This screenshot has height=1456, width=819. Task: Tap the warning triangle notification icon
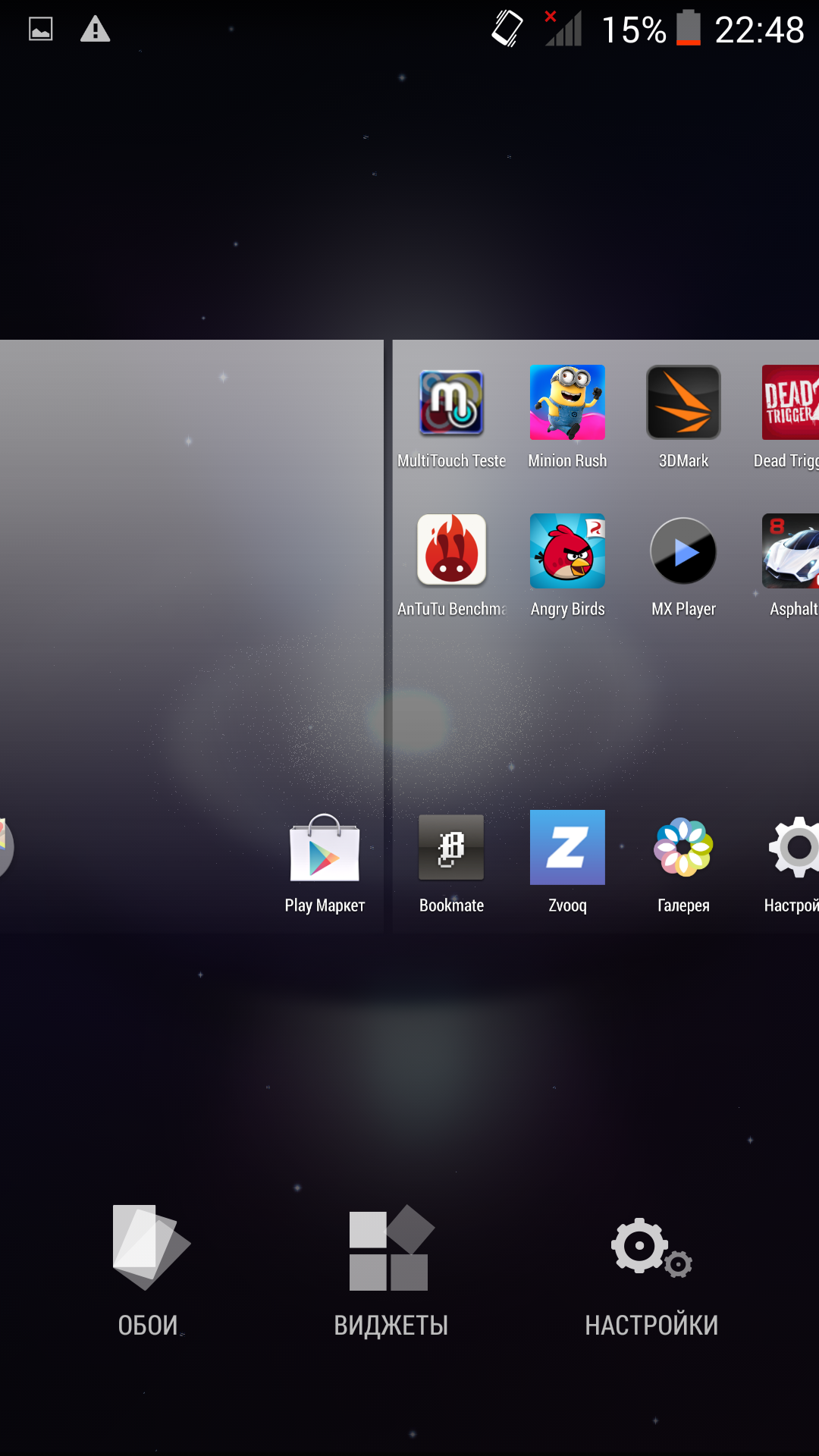[96, 30]
